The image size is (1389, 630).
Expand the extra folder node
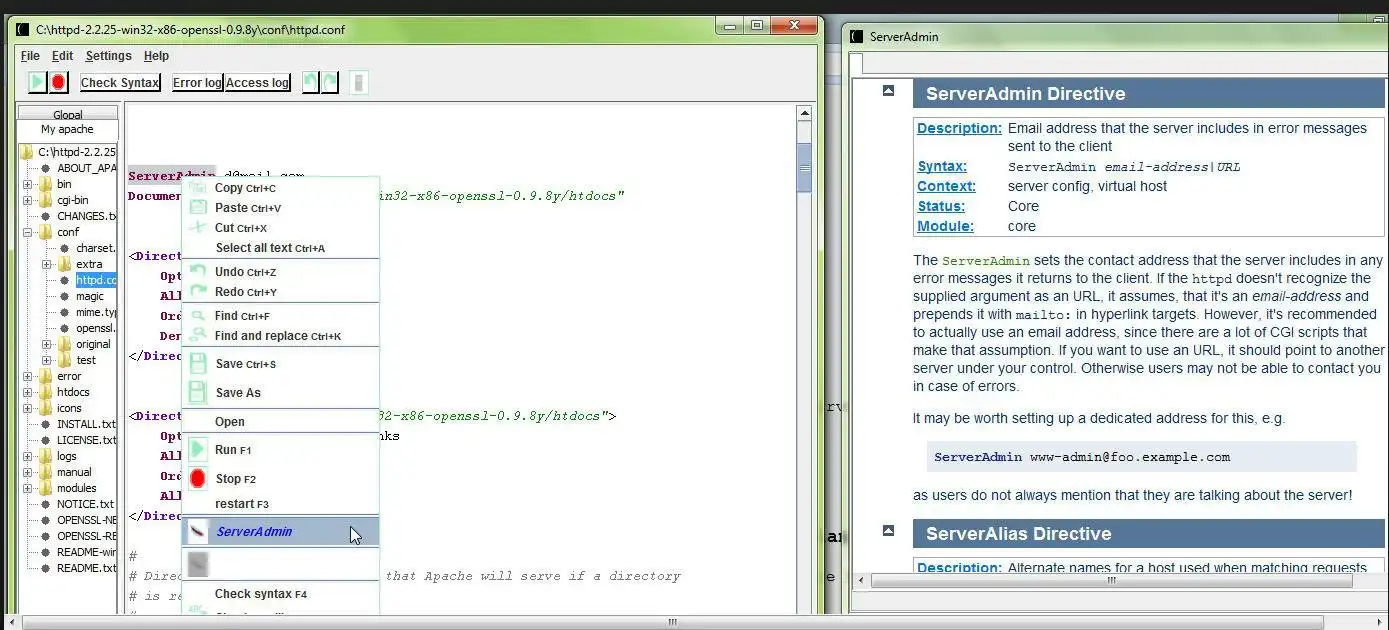tap(47, 264)
